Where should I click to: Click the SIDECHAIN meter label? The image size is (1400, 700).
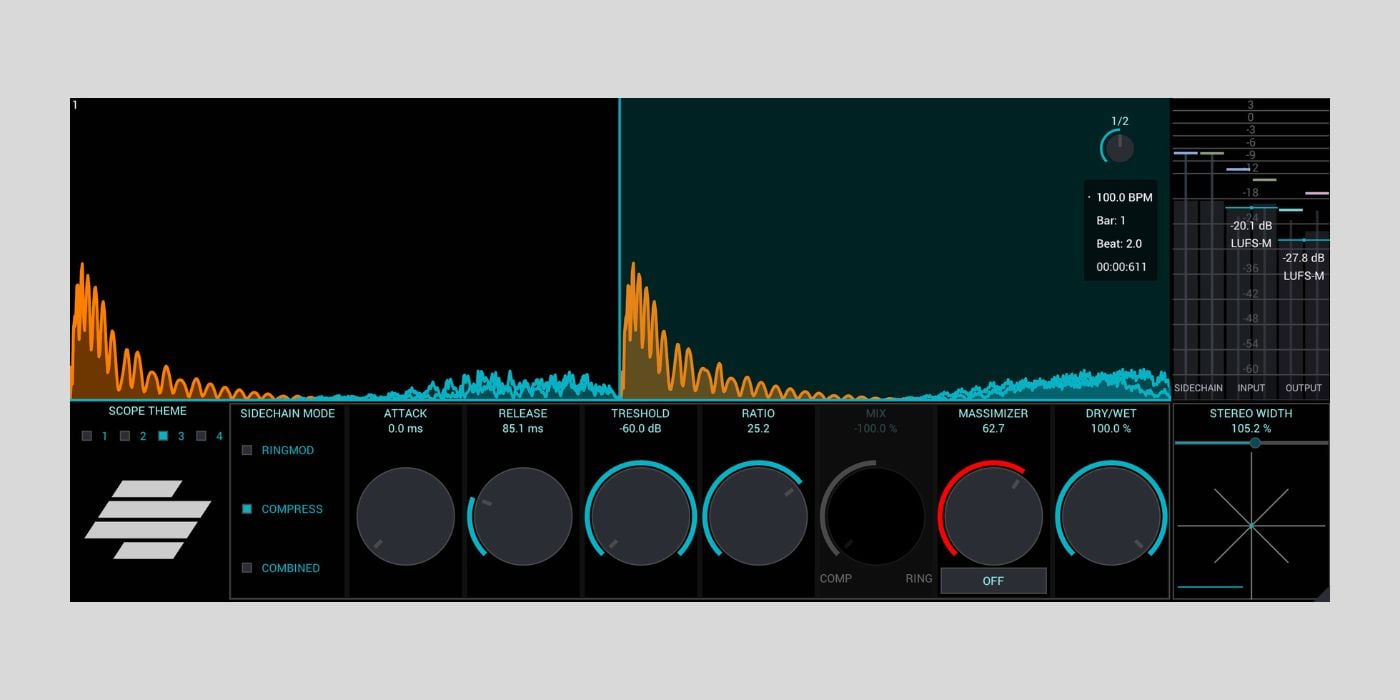1198,388
